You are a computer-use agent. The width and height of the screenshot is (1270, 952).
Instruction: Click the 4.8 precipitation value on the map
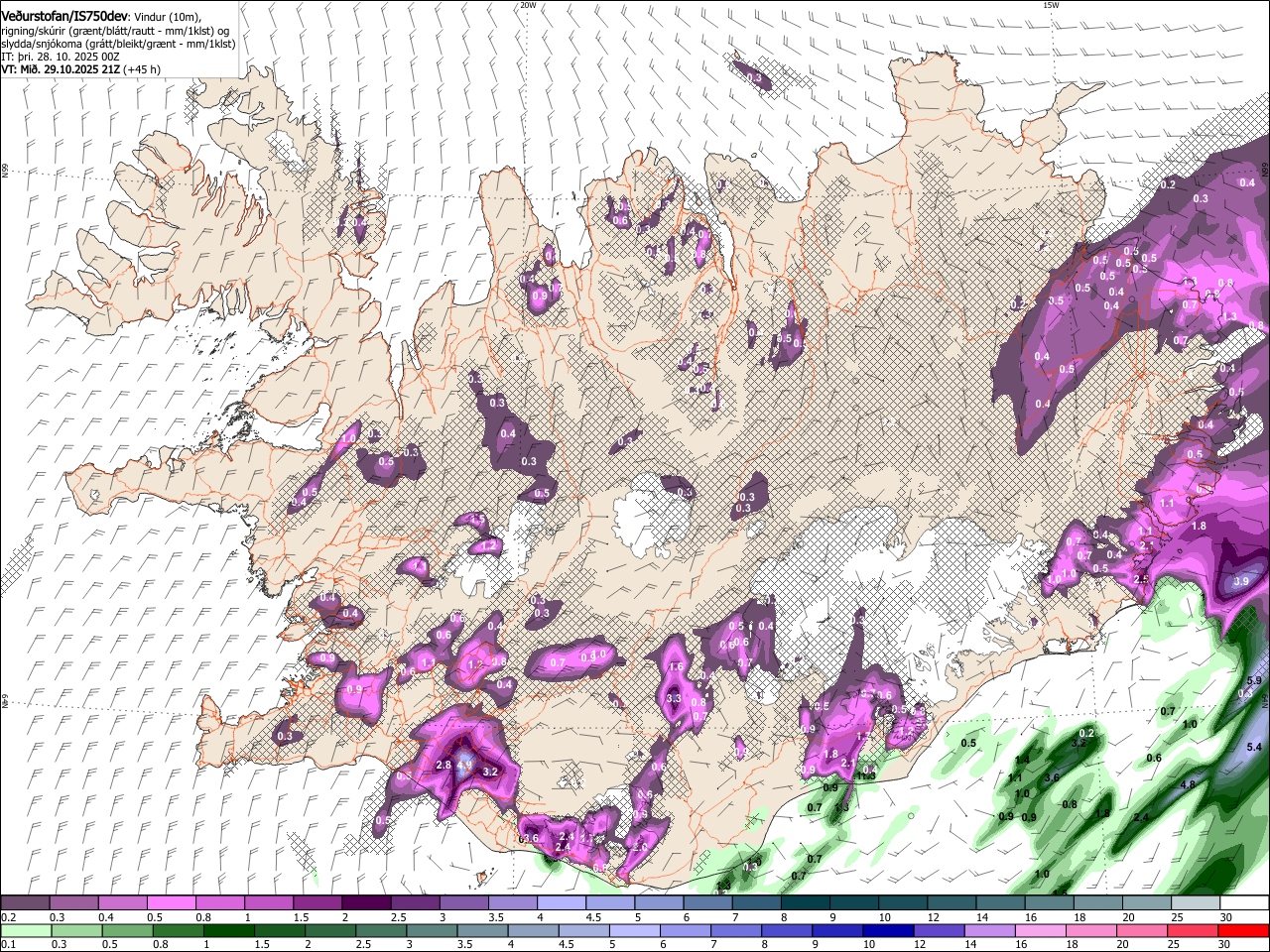pos(1187,783)
